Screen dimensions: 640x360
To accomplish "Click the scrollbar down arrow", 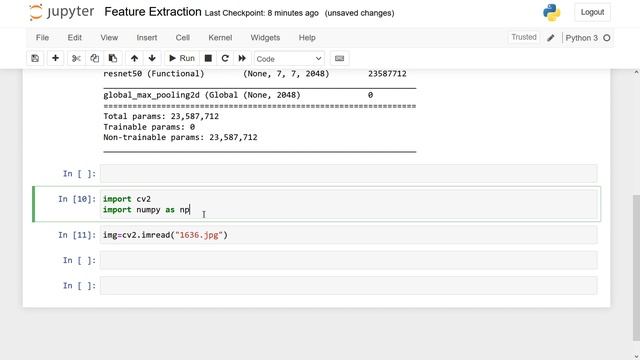I will (x=636, y=356).
